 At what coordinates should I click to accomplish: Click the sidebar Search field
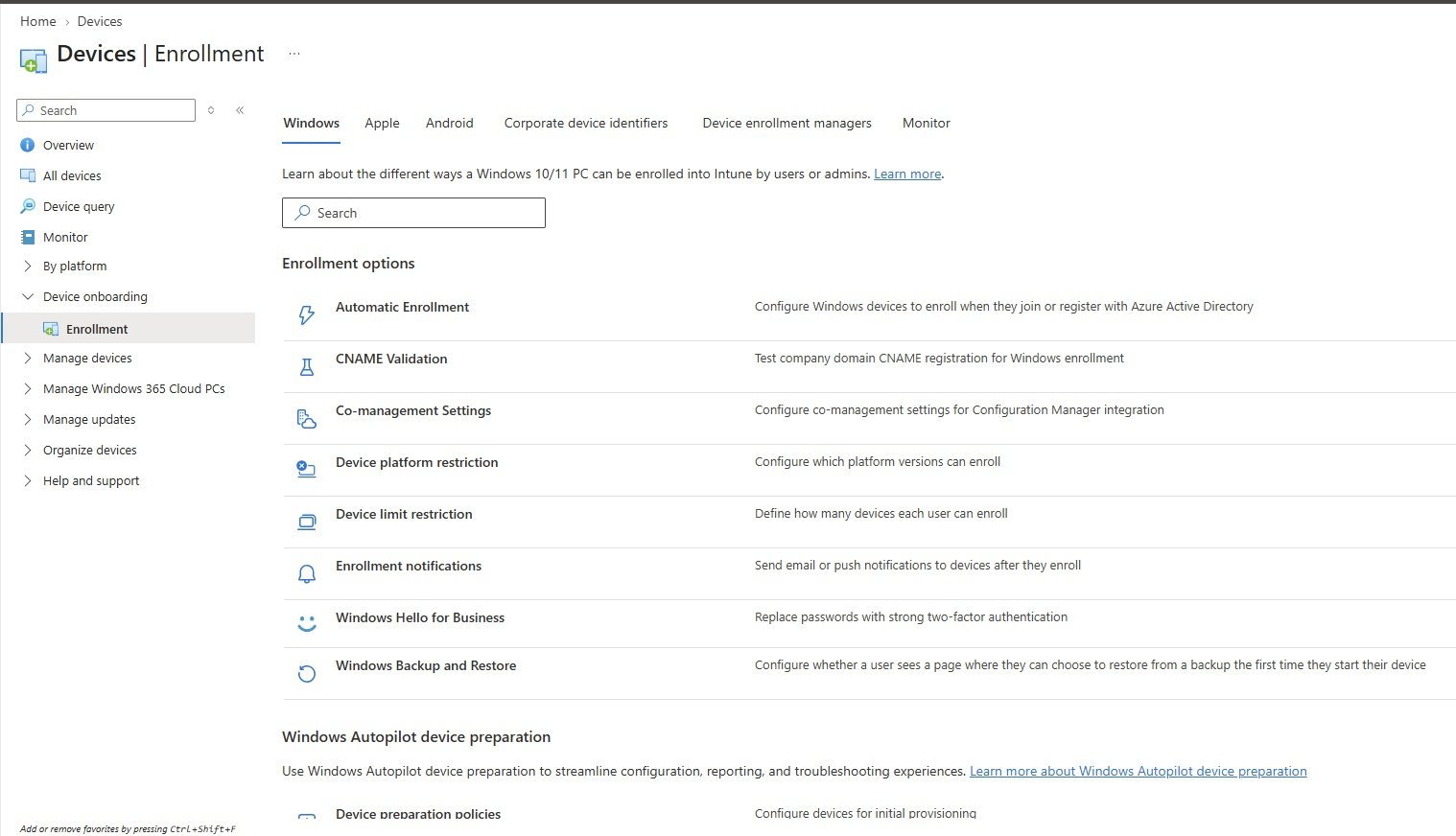tap(106, 110)
